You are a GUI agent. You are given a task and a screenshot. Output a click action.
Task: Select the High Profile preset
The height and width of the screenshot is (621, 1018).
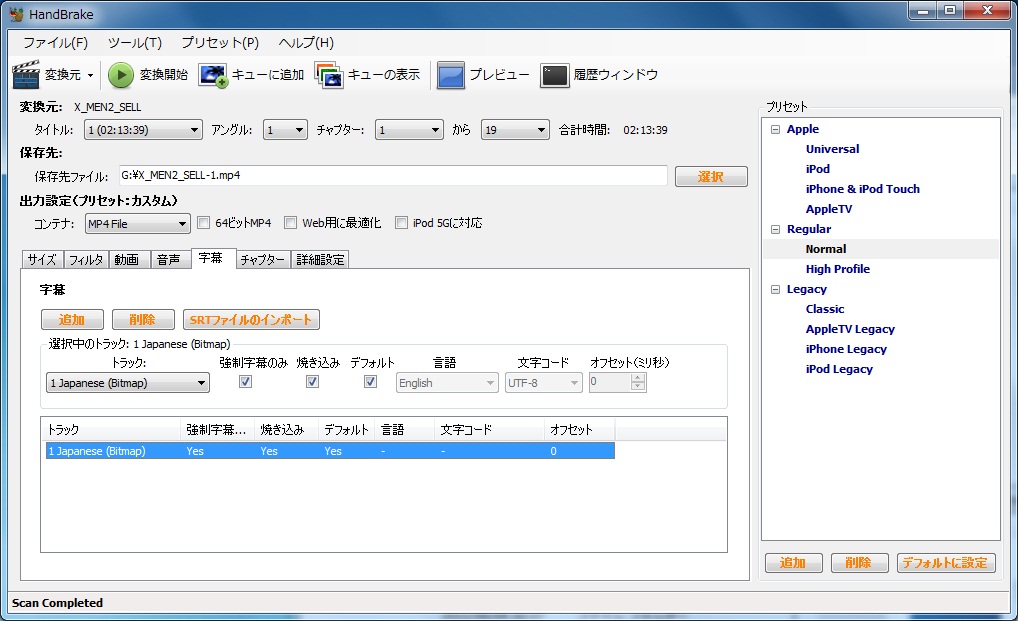pyautogui.click(x=838, y=269)
